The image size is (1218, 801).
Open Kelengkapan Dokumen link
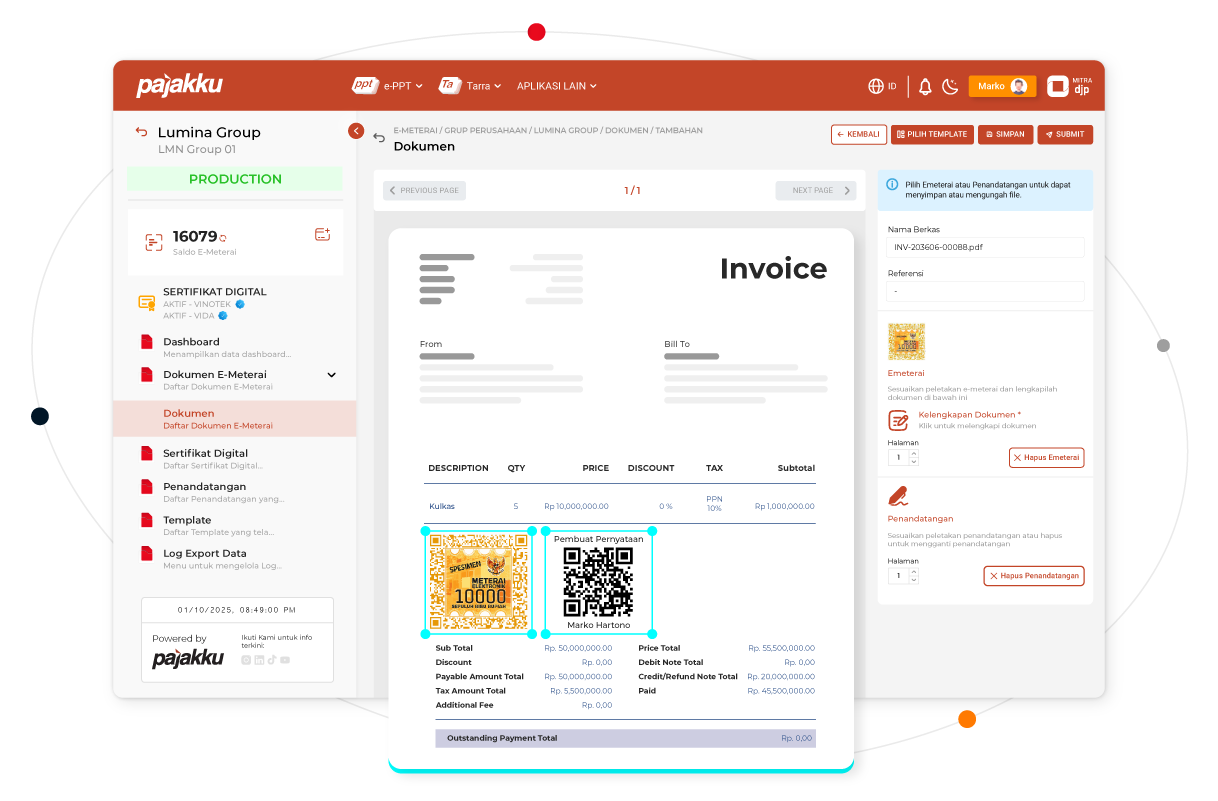coord(969,414)
